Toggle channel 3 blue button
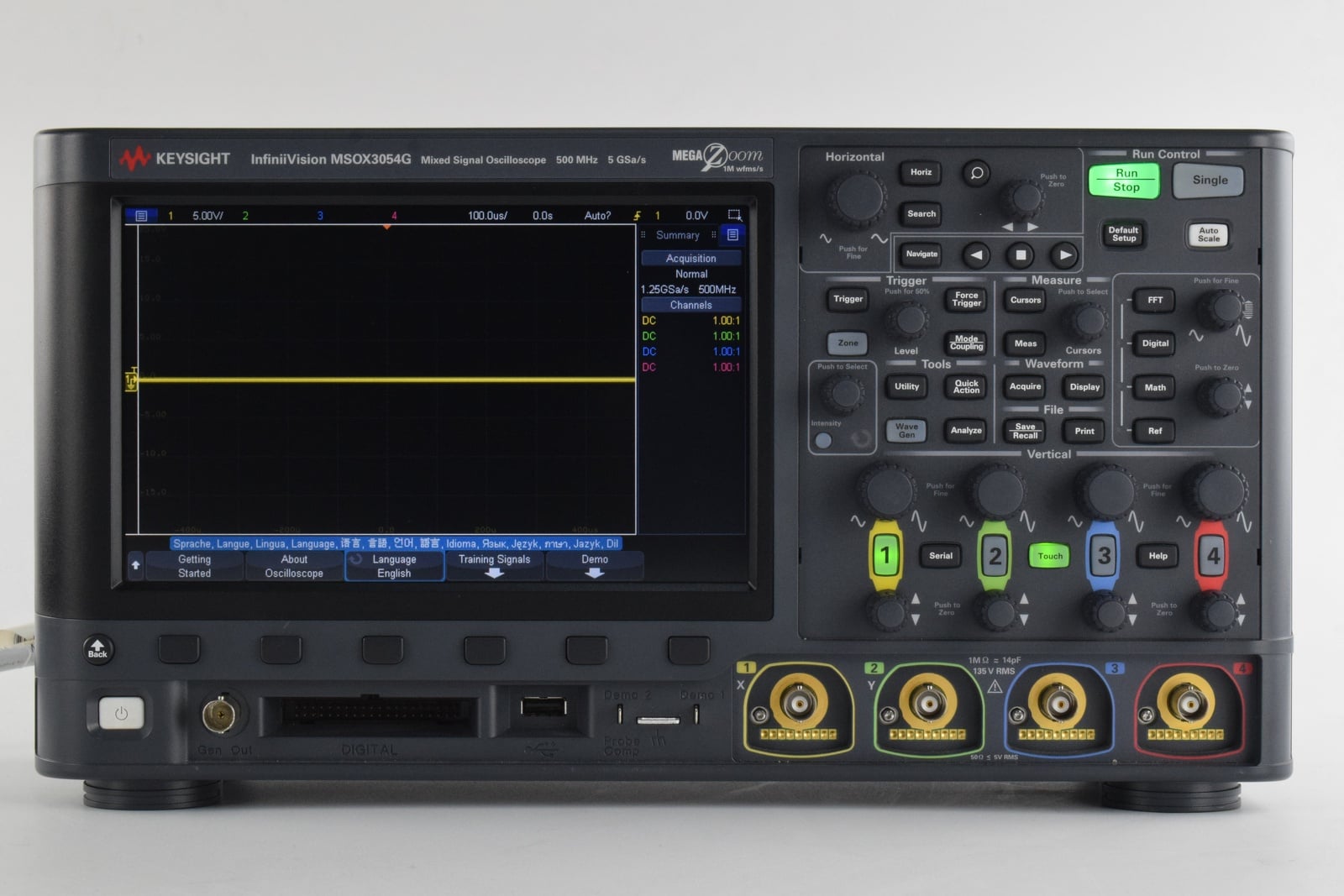Image resolution: width=1344 pixels, height=896 pixels. 1103,555
